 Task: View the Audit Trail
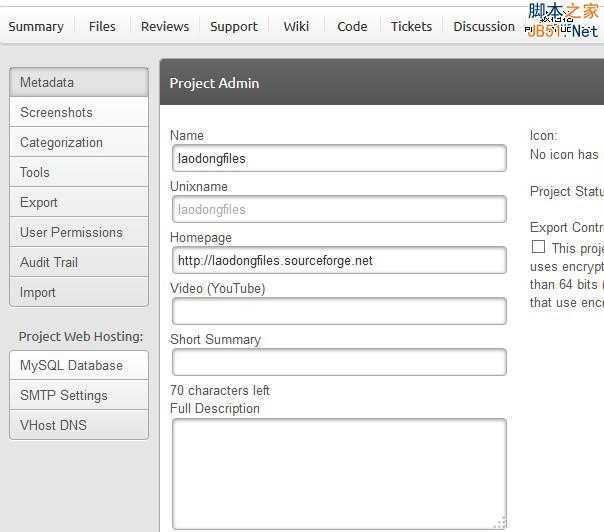(x=79, y=262)
